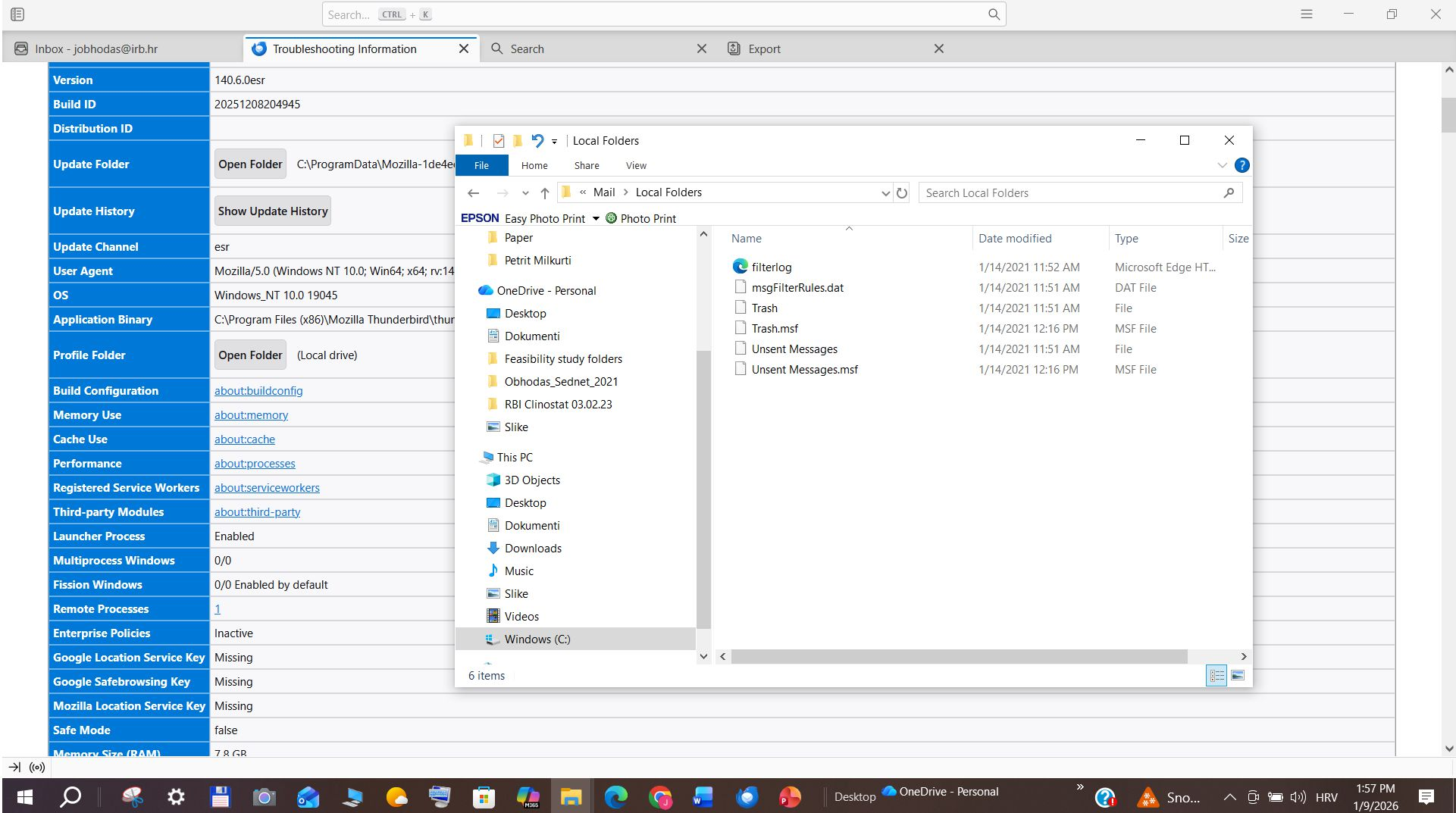Expand the Explorer ribbon chevron

(1222, 165)
